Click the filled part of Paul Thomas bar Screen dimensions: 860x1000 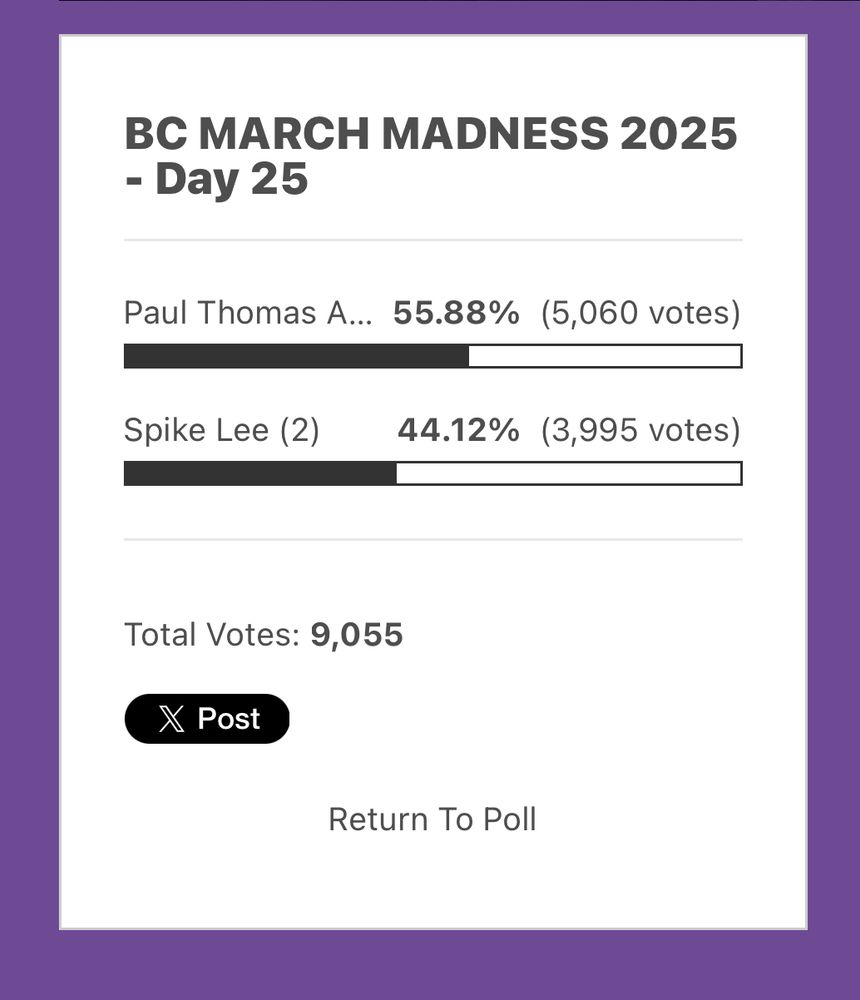(296, 356)
